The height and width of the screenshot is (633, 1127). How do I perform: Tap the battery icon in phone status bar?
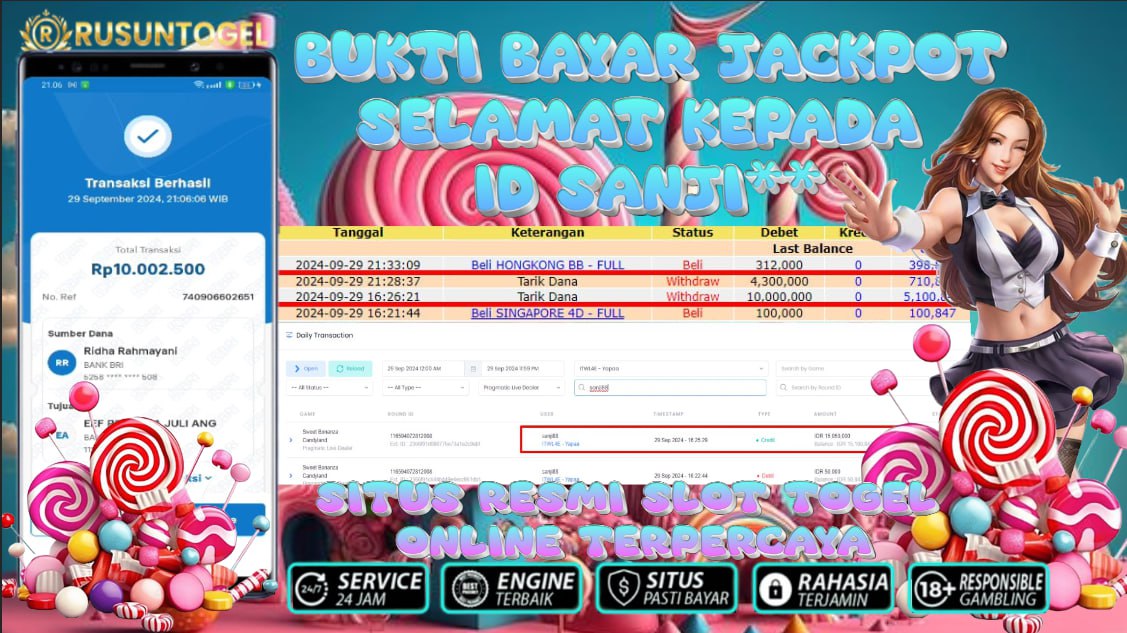pos(247,85)
